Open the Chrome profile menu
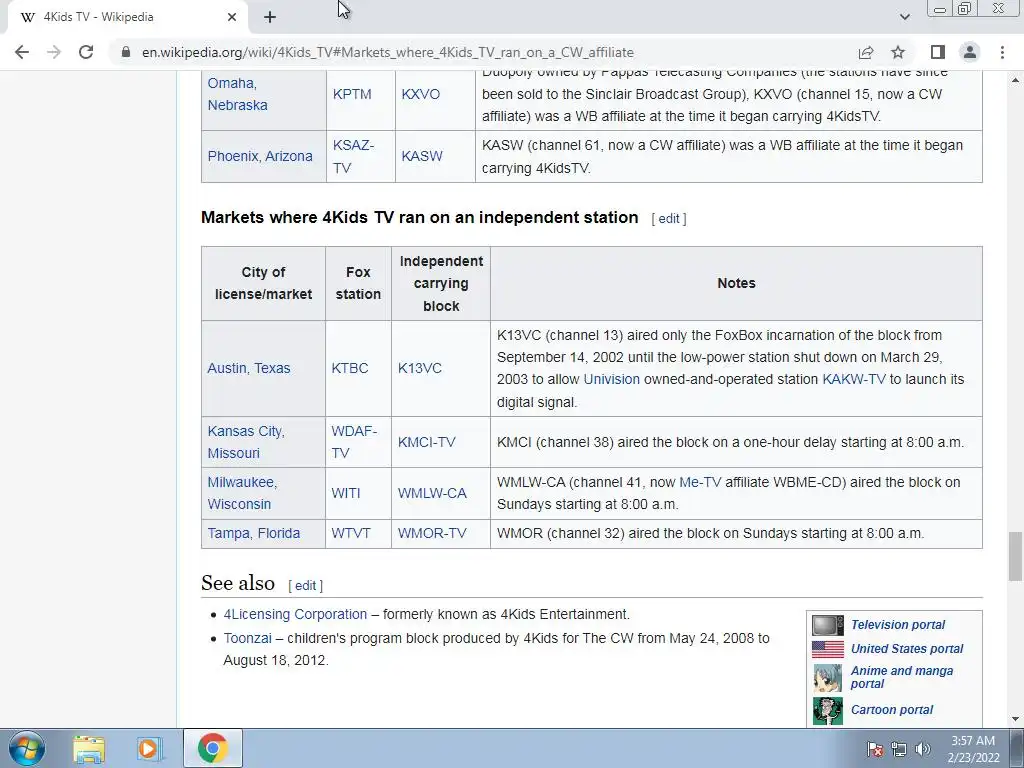The image size is (1024, 768). pos(970,52)
